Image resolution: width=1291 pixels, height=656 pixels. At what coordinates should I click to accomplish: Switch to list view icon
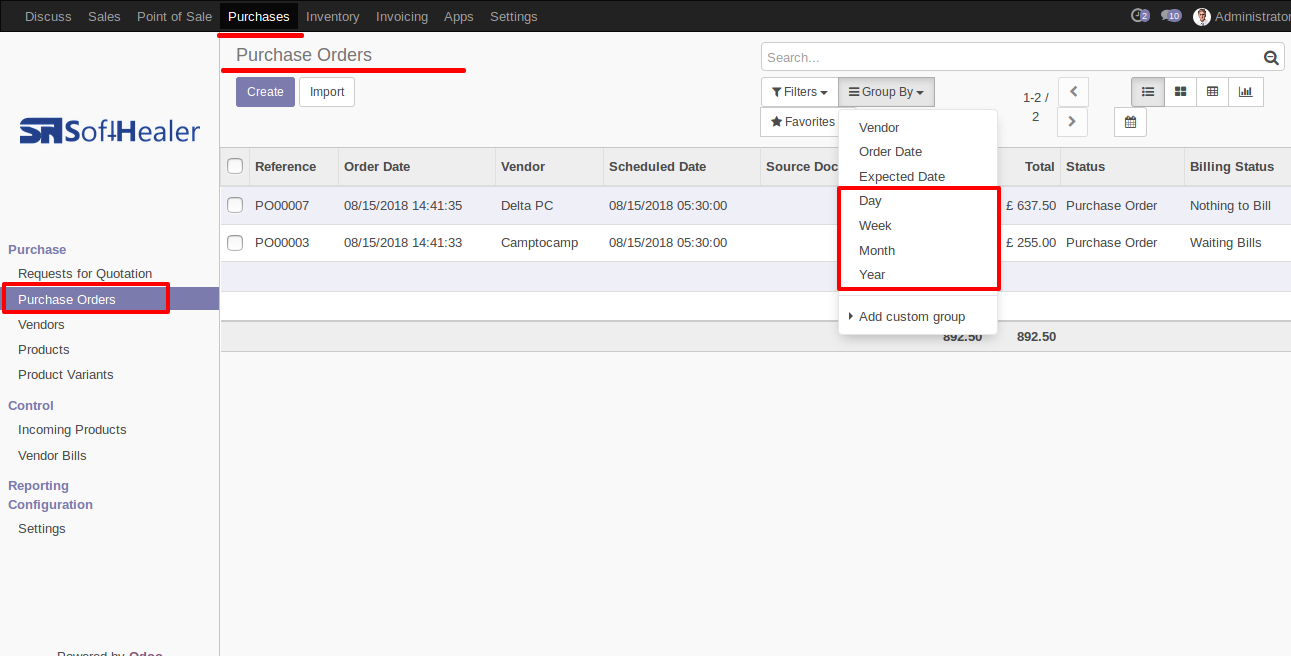1148,92
